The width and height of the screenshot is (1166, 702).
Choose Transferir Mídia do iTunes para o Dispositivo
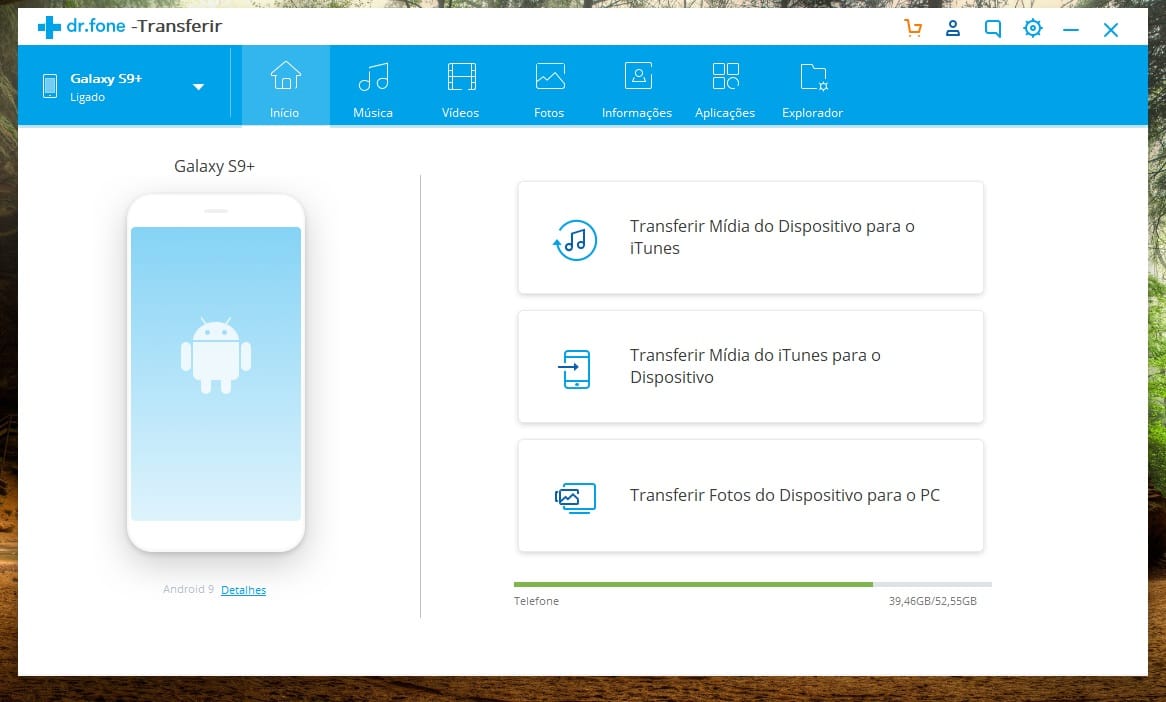(750, 367)
